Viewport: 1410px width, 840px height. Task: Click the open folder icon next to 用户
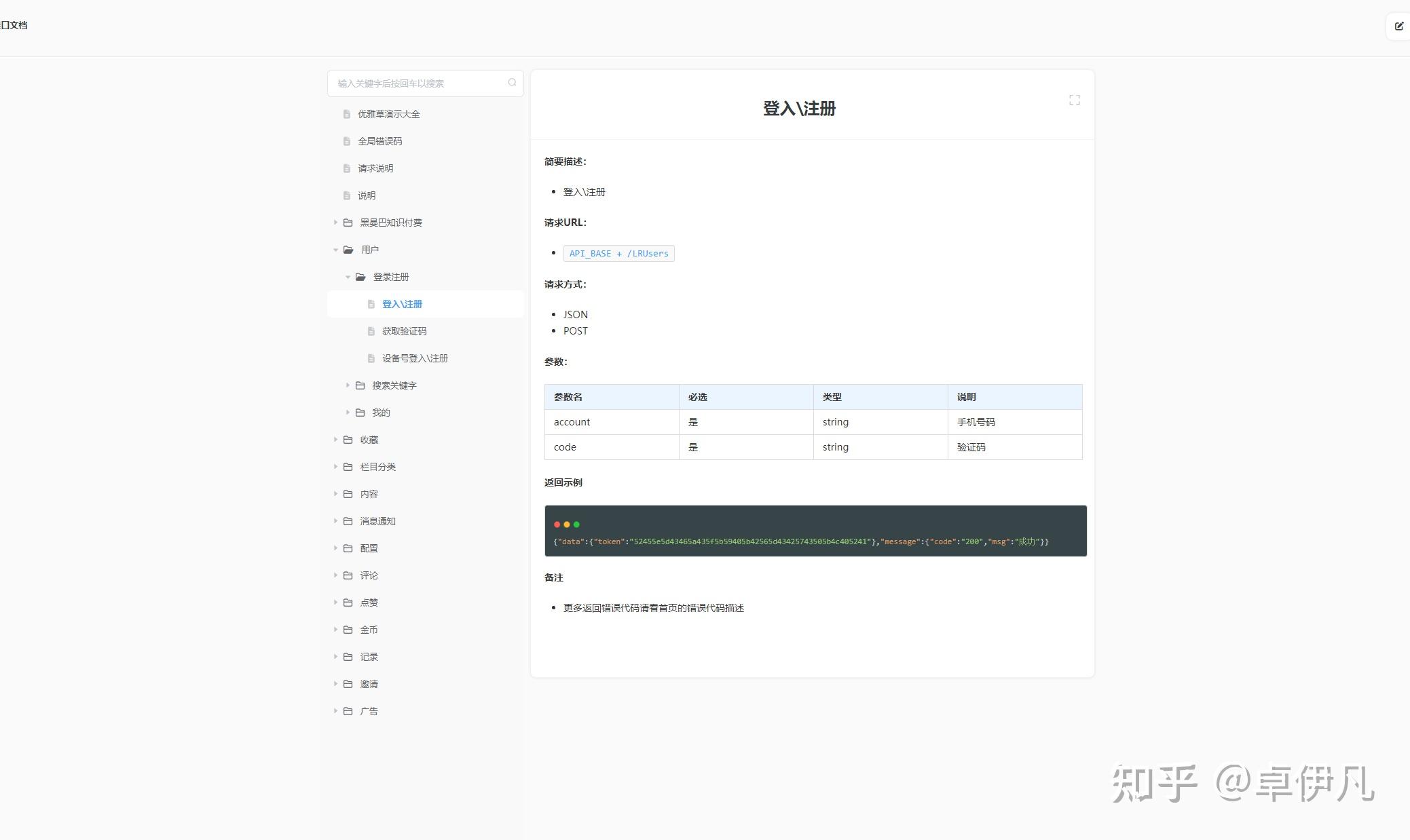pyautogui.click(x=349, y=250)
